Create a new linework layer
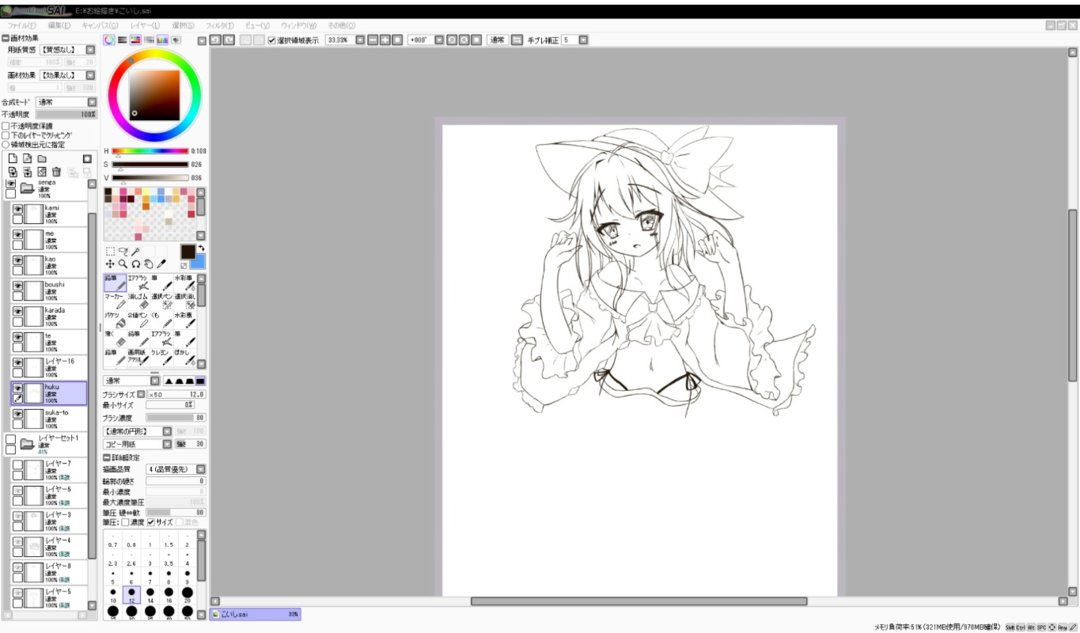Viewport: 1080px width, 633px height. [27, 158]
